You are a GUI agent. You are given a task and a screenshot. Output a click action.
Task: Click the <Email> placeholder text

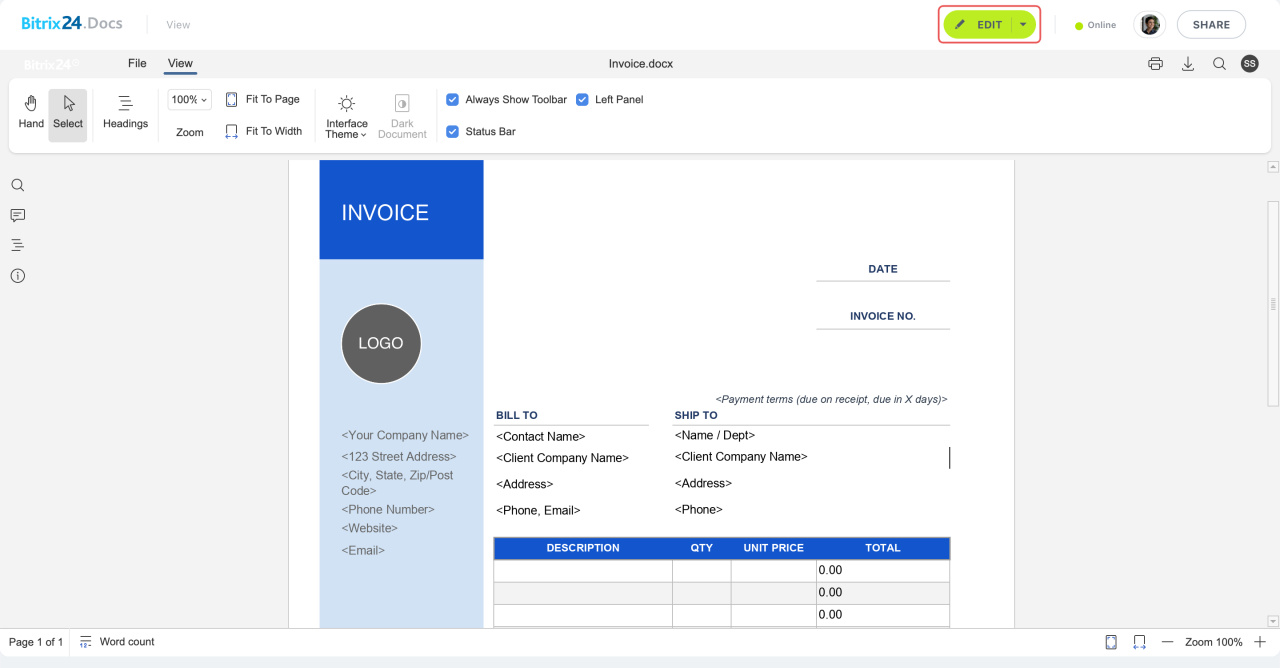[x=363, y=550]
